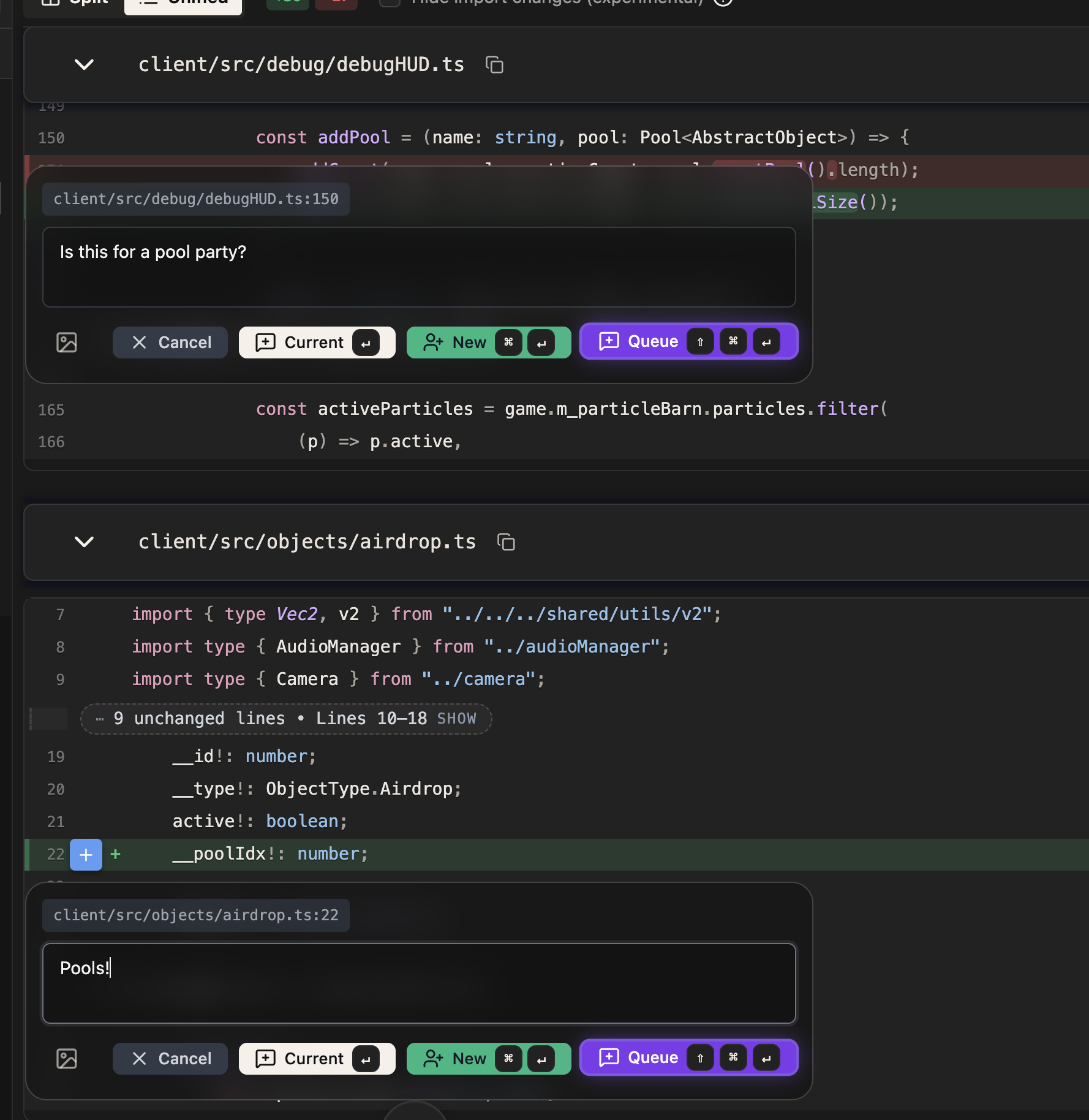1089x1120 pixels.
Task: Copy the debugHUD.ts file path
Action: 494,64
